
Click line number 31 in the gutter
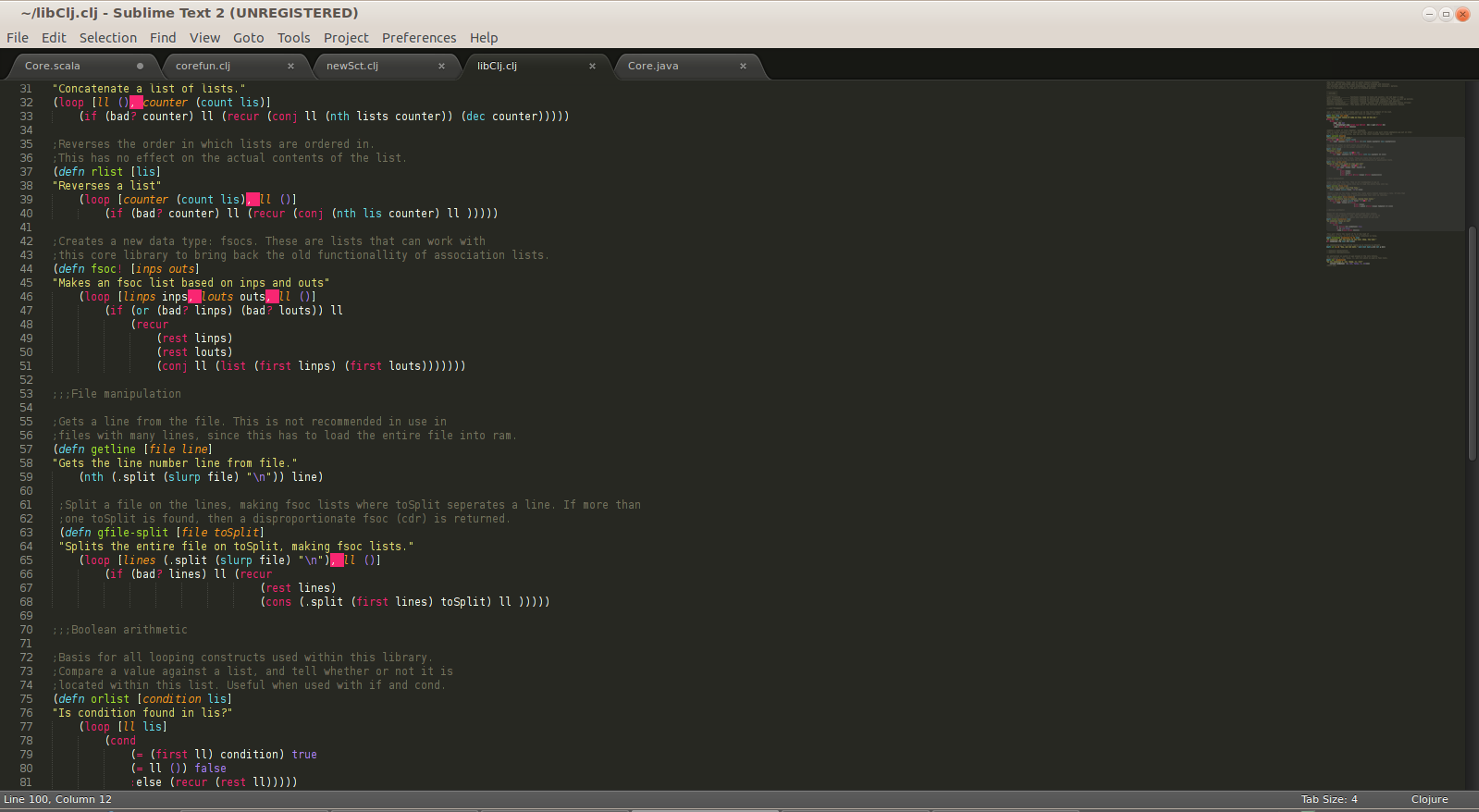[x=26, y=89]
